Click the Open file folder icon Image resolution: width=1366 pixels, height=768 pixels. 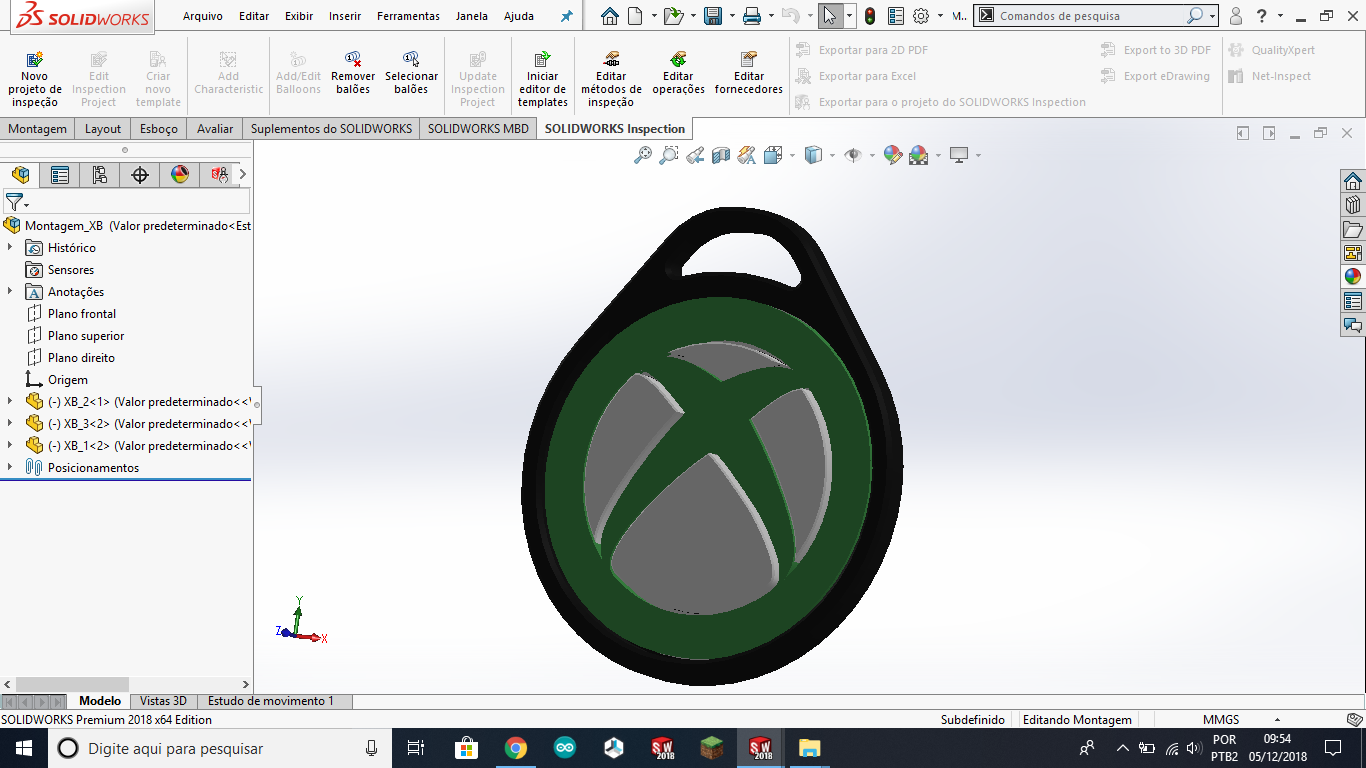point(673,16)
